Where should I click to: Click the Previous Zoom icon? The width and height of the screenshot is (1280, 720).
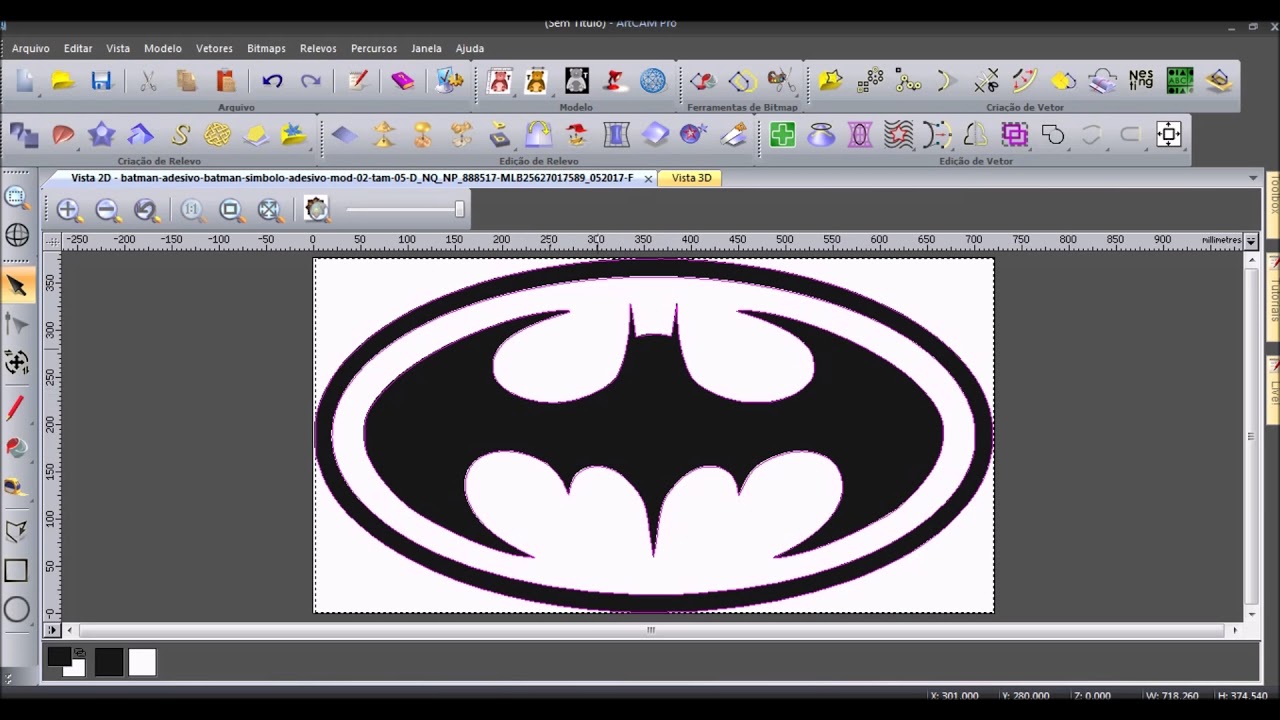(146, 210)
